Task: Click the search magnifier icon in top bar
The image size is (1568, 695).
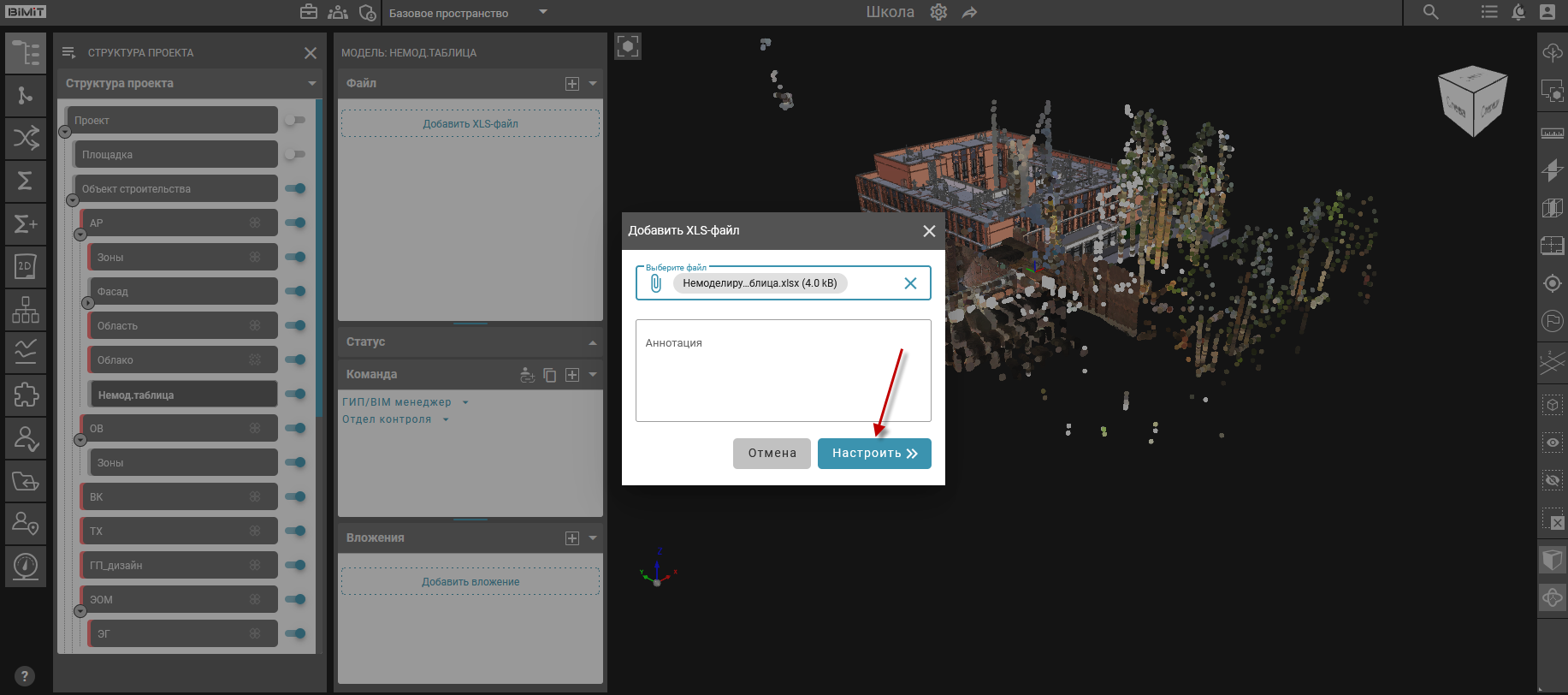Action: point(1430,12)
